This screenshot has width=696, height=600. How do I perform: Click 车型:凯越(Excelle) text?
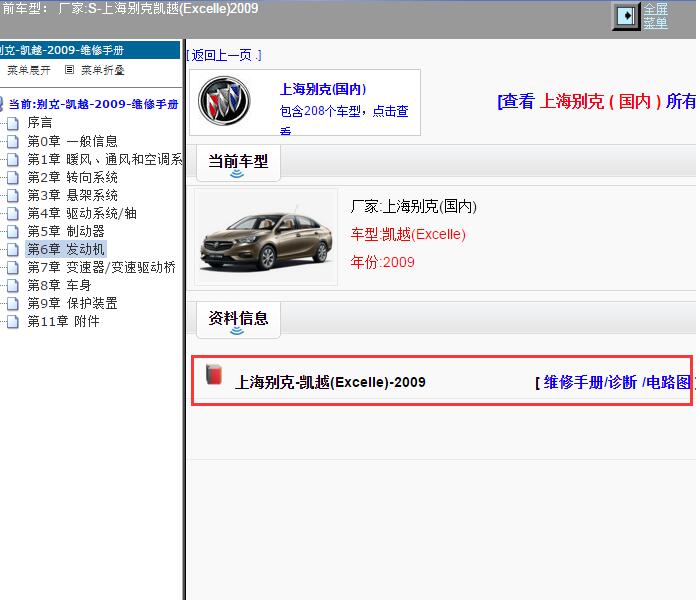coord(408,234)
